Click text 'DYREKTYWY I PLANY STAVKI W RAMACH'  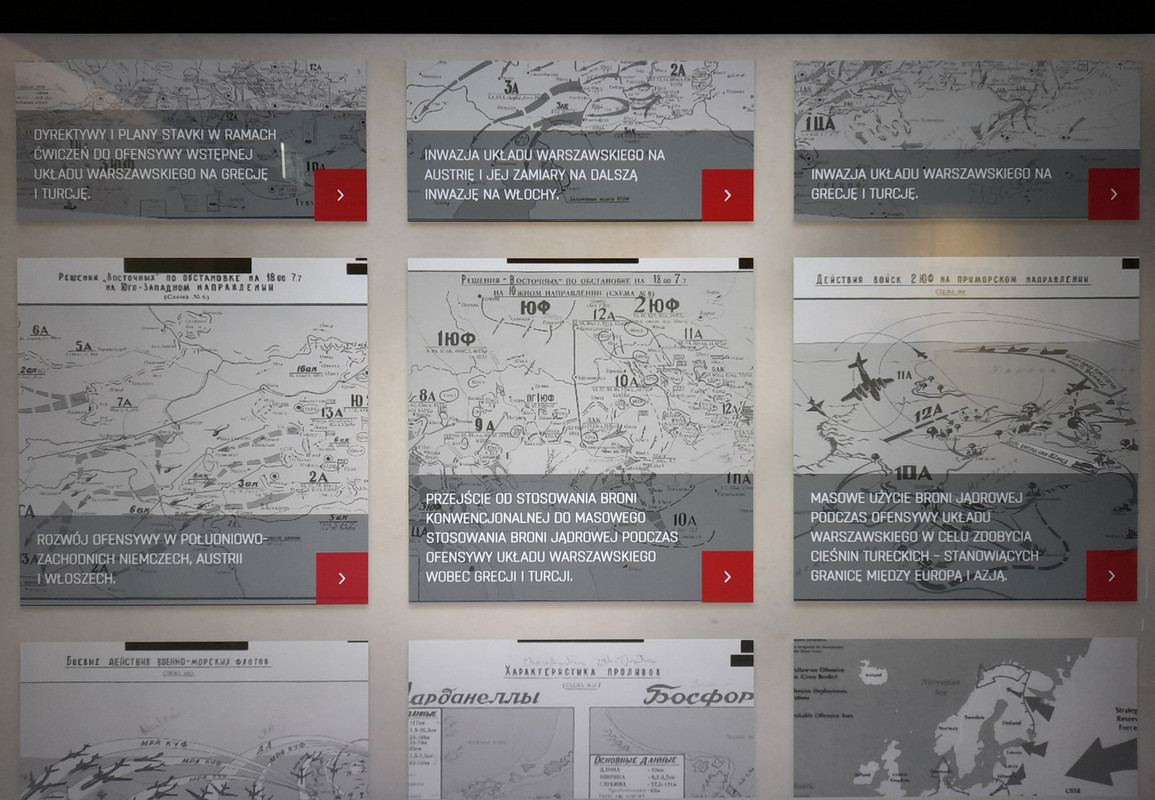pos(155,135)
